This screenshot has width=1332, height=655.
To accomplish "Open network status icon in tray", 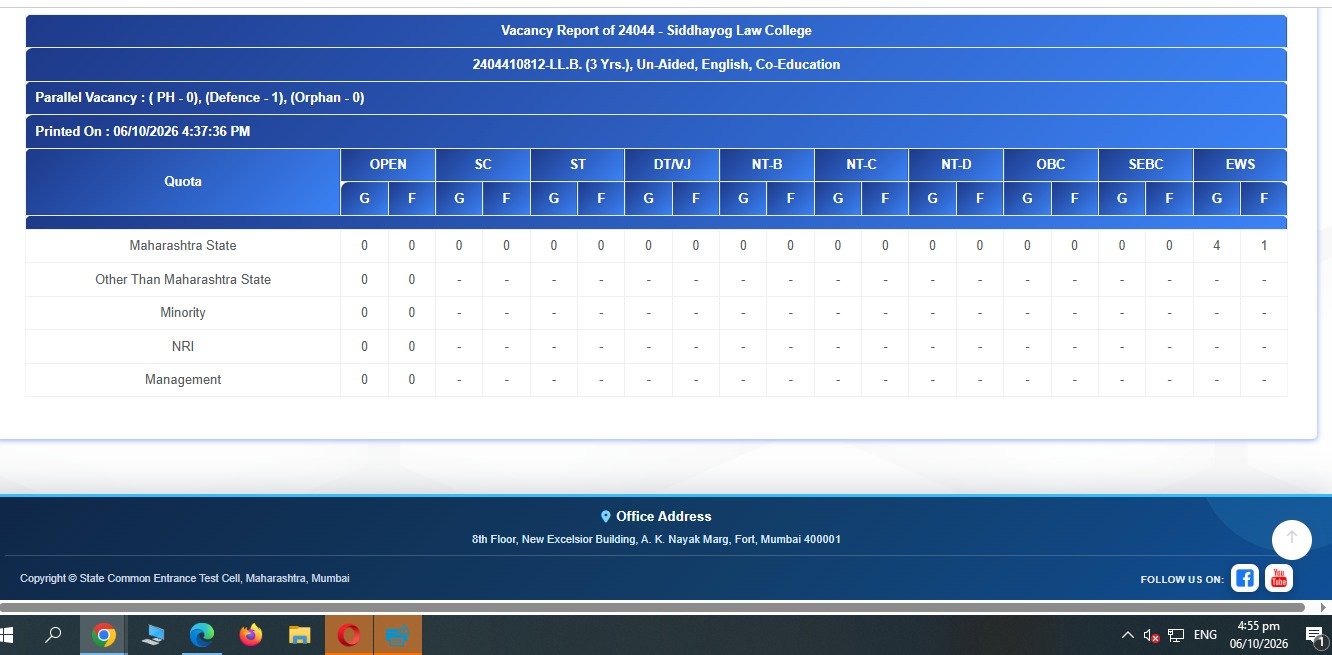I will pyautogui.click(x=1176, y=635).
